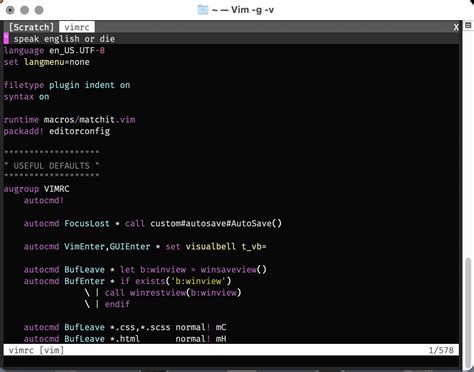Click the green zoom window button
This screenshot has height=372, width=474.
[x=39, y=10]
